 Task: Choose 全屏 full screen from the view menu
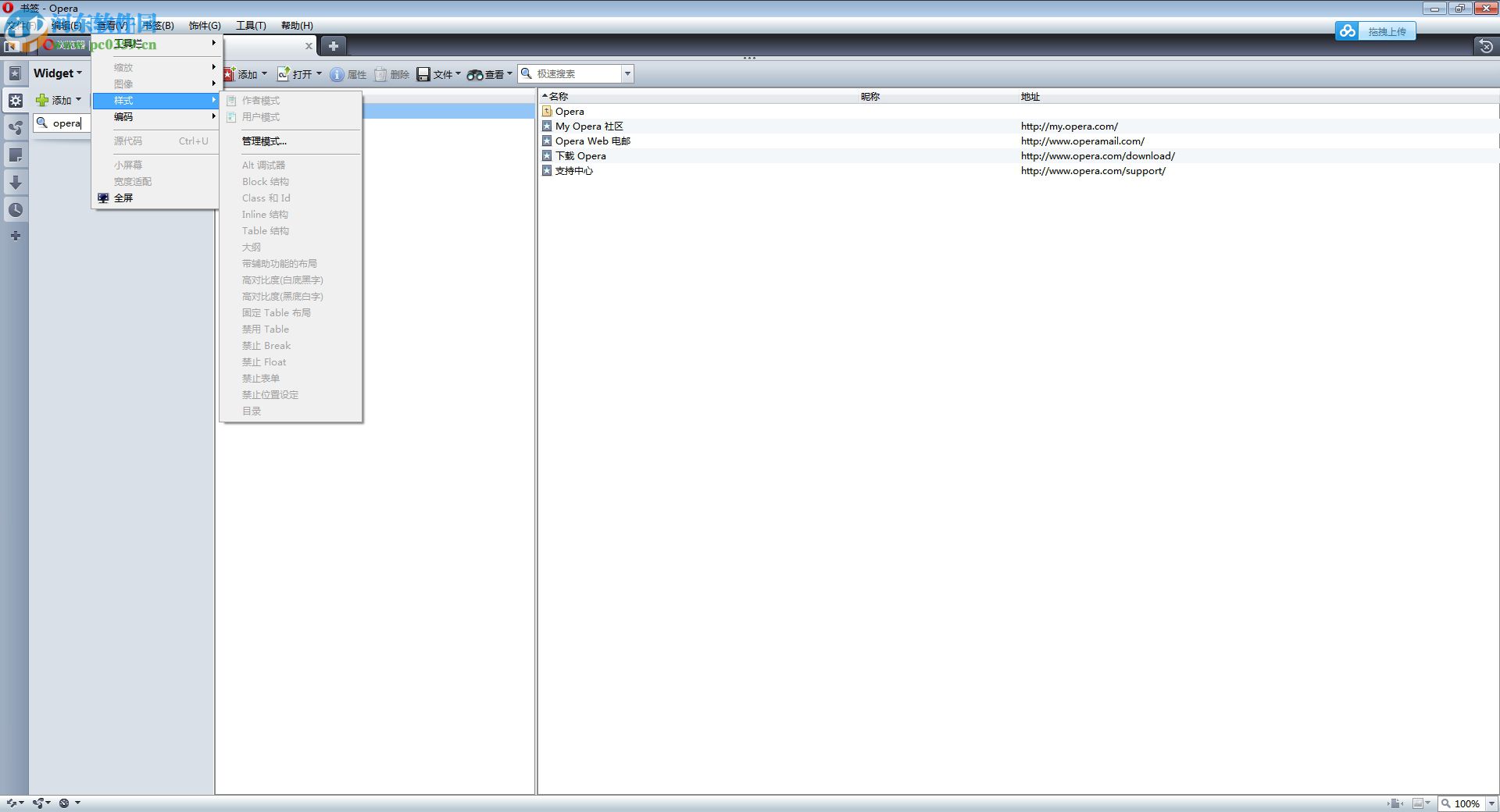[x=155, y=198]
